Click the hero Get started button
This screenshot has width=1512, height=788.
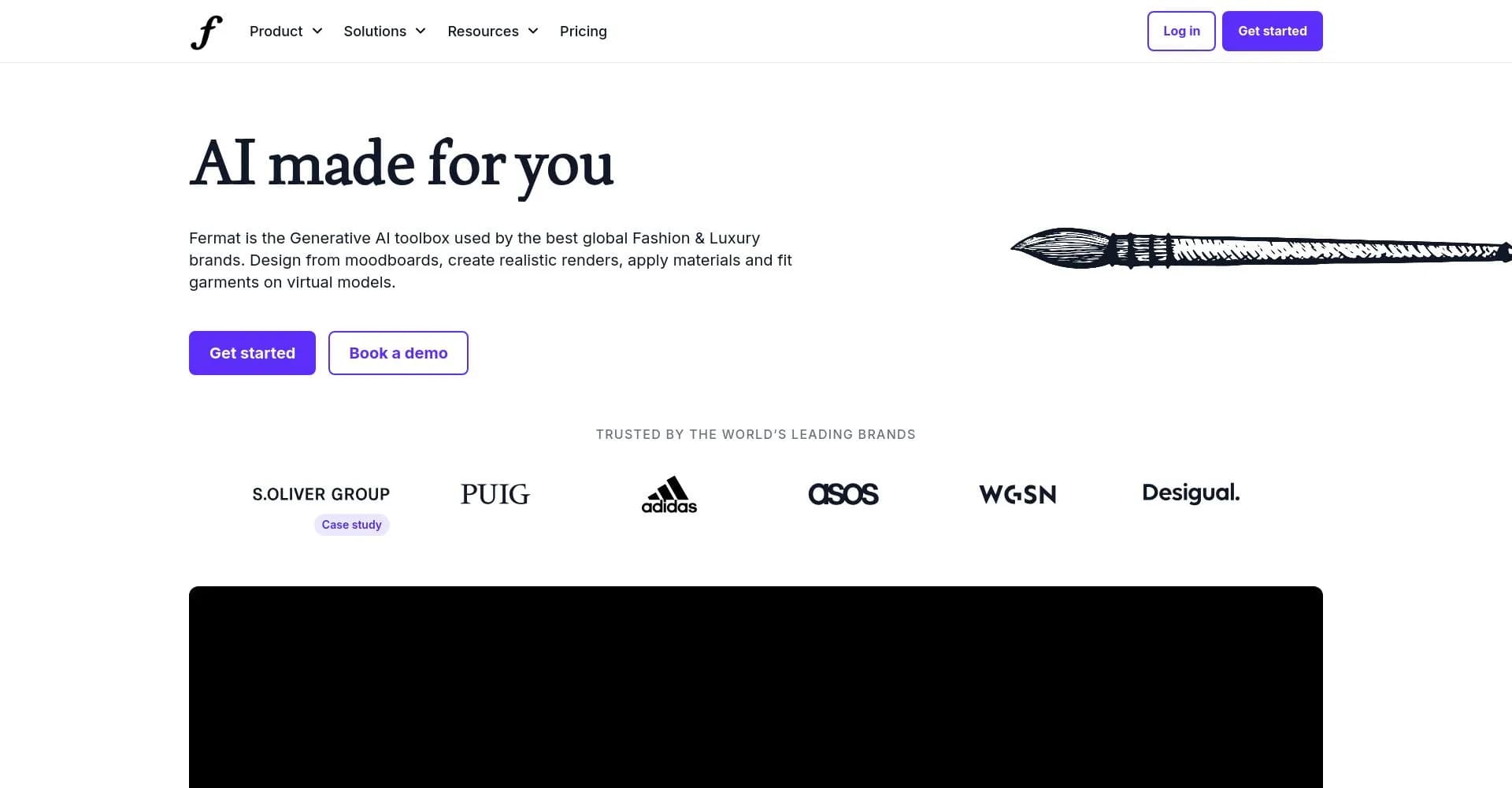point(252,353)
